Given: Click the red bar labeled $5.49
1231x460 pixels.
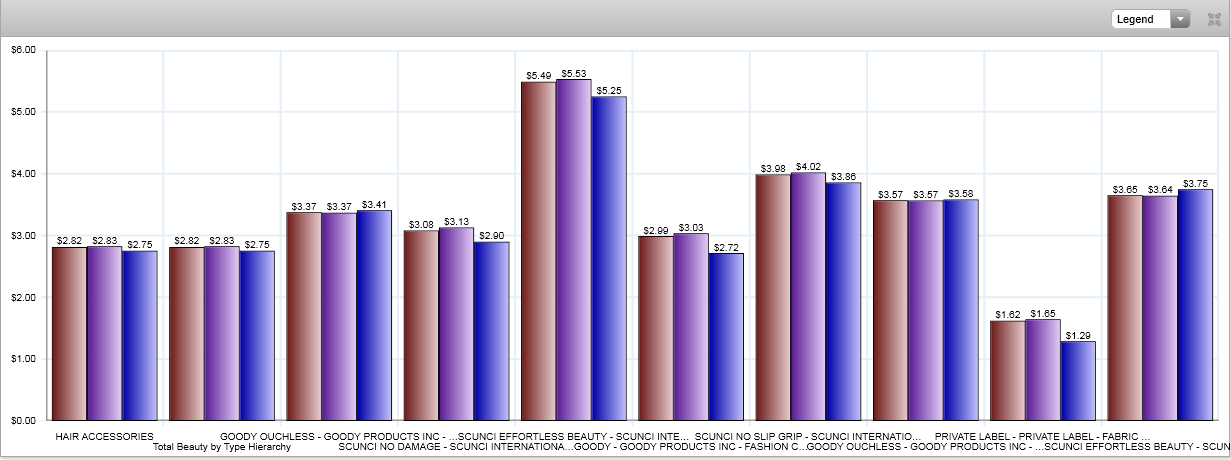Looking at the screenshot, I should [x=539, y=251].
